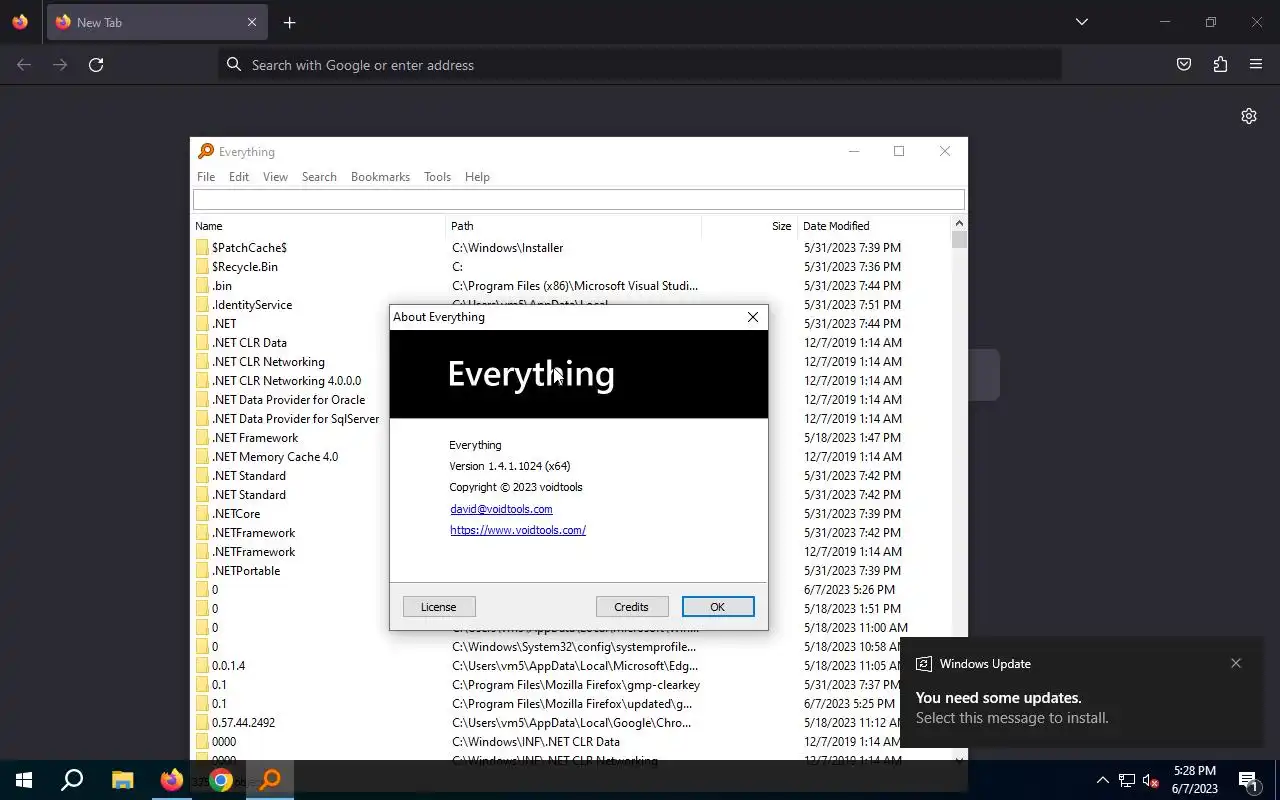This screenshot has height=800, width=1280.
Task: Open the View menu in Everything
Action: click(x=275, y=177)
